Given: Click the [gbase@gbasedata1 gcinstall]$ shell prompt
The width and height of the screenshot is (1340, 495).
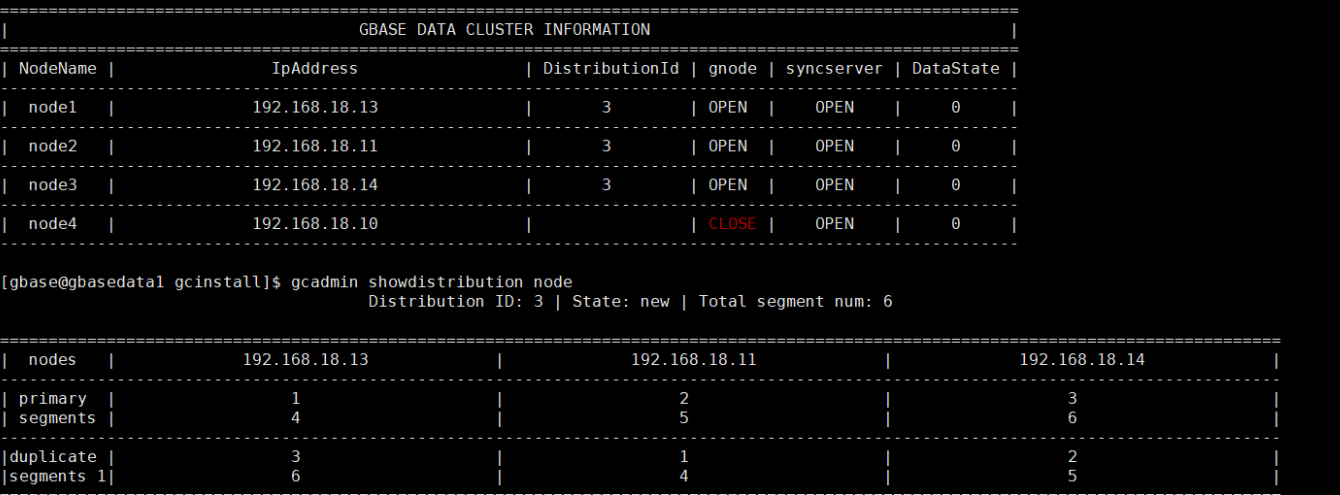Looking at the screenshot, I should [142, 282].
